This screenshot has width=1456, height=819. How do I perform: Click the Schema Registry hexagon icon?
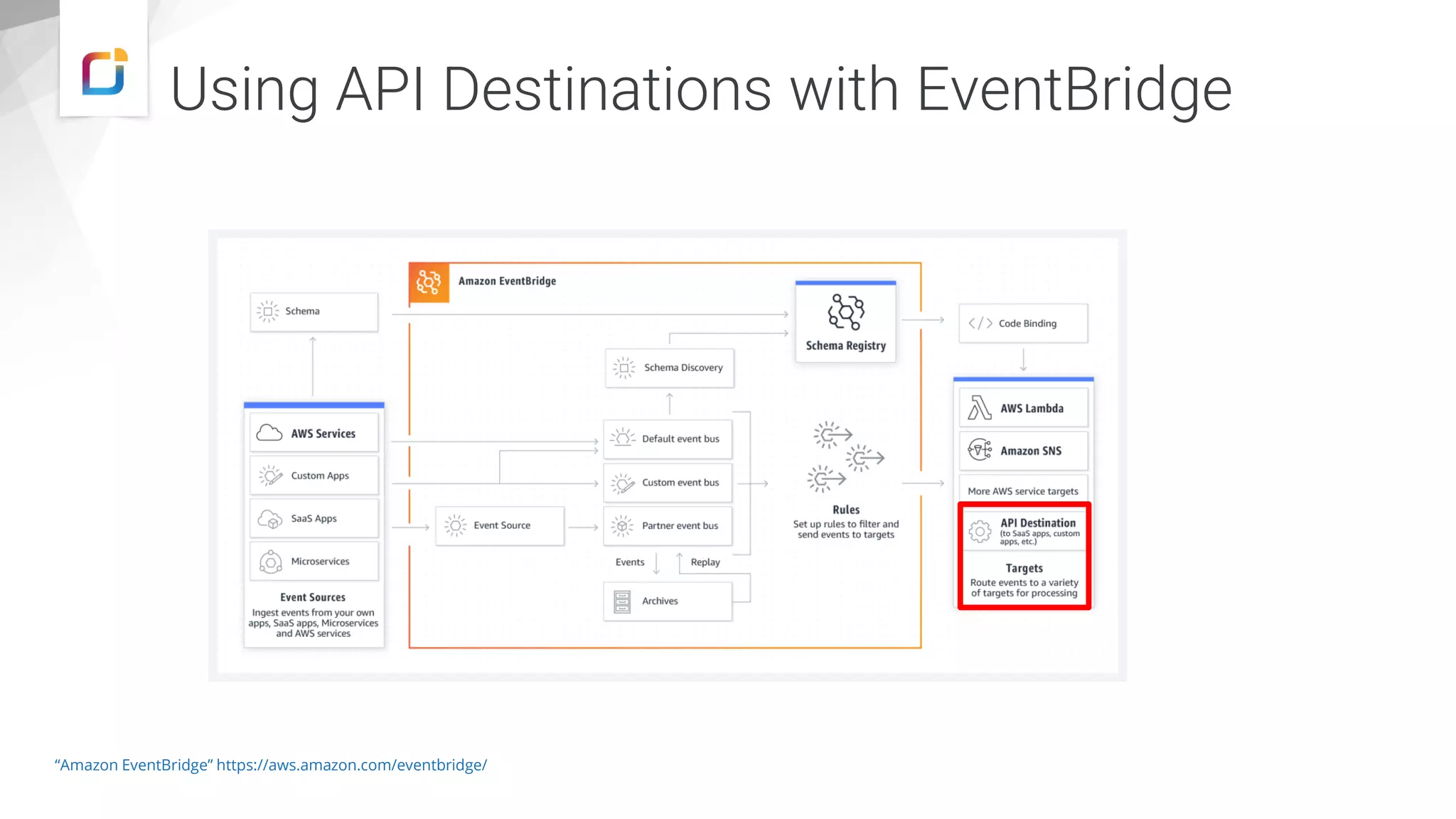tap(845, 312)
